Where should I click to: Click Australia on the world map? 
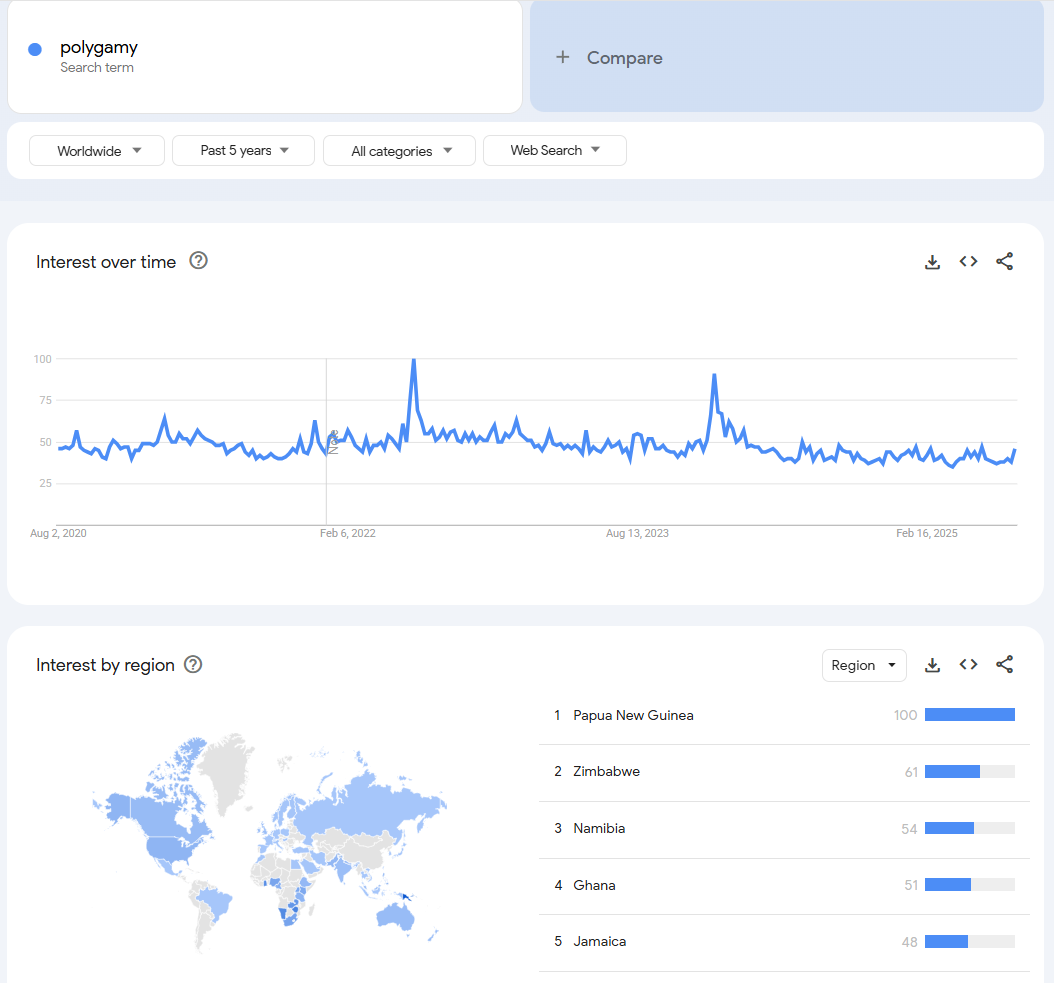(x=395, y=916)
